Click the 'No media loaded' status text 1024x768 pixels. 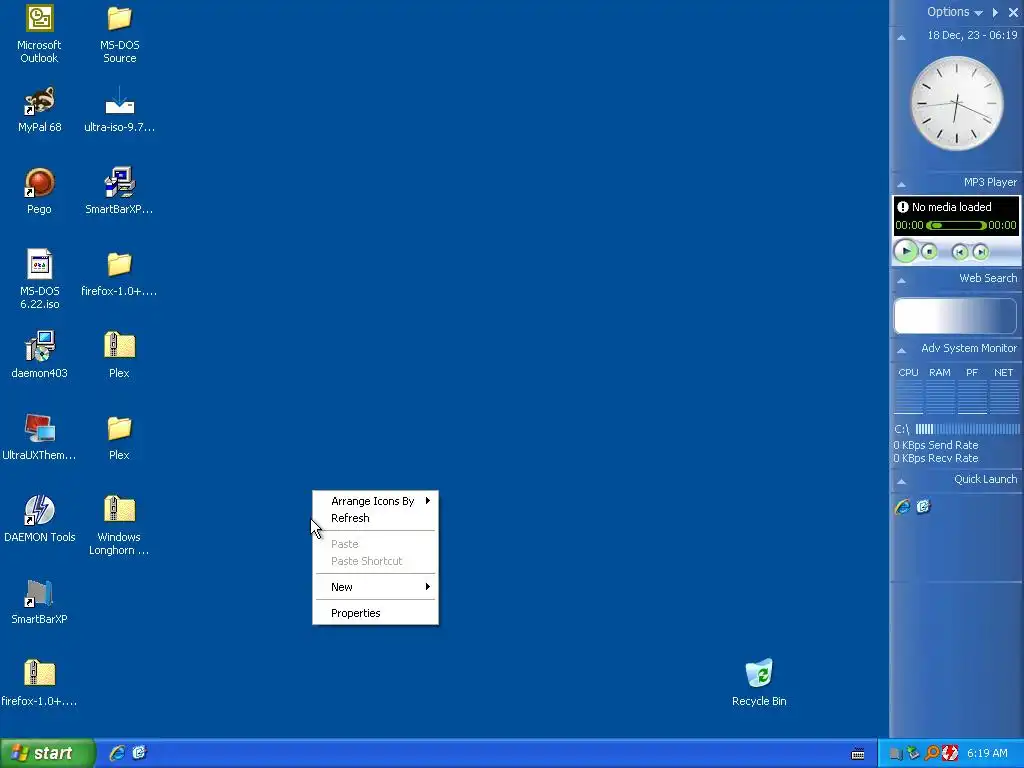pos(952,207)
